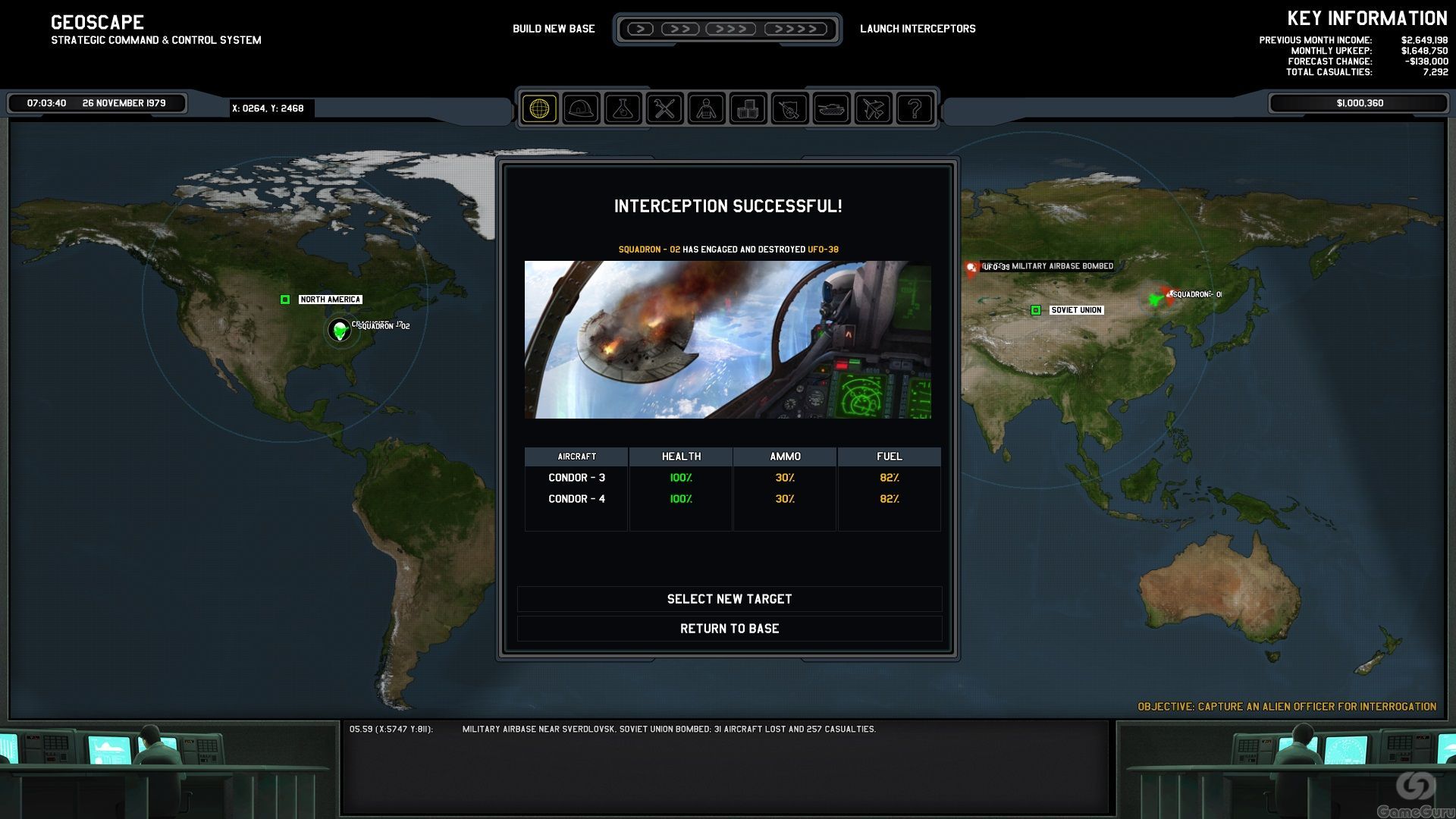
Task: Click the Forecast Change value
Action: (1426, 61)
